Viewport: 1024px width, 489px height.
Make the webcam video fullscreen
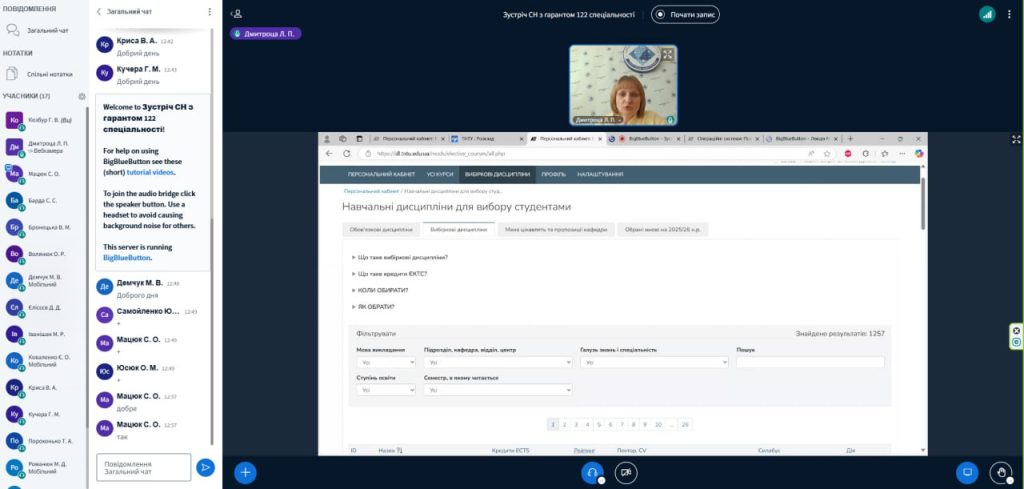668,54
